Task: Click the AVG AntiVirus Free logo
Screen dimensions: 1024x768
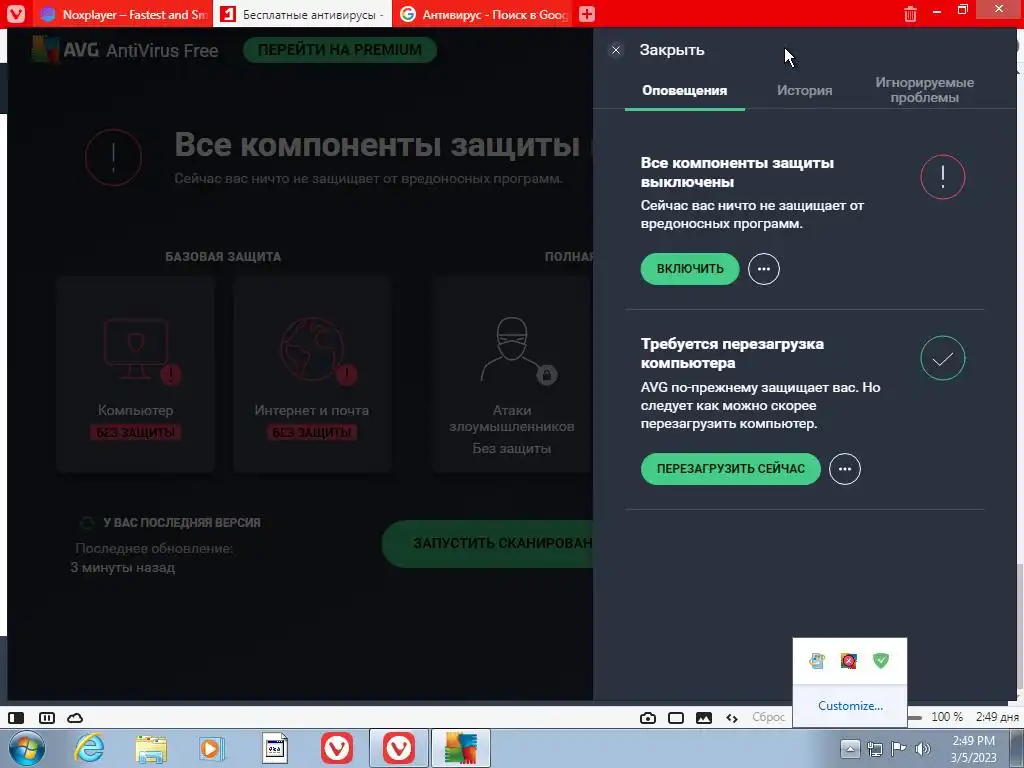Action: click(125, 50)
